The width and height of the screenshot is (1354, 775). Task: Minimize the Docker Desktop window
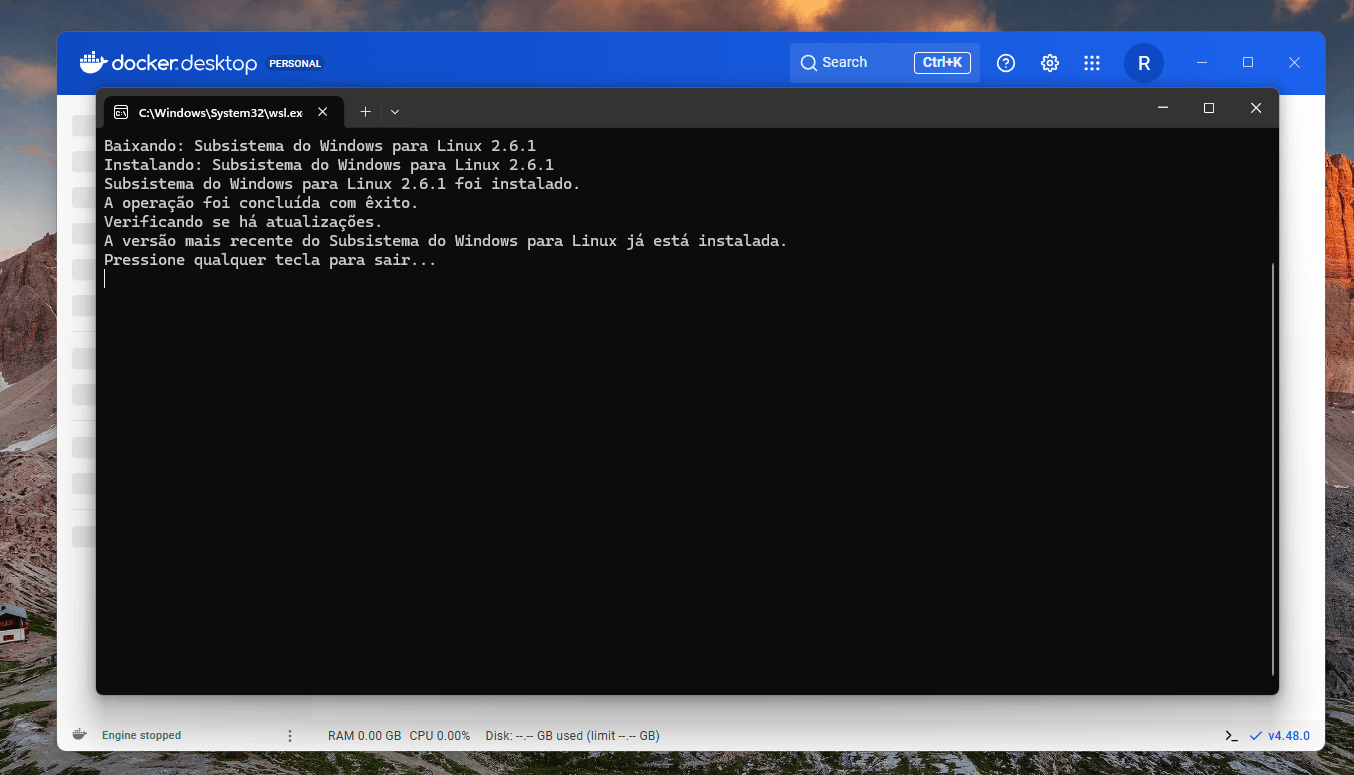[1201, 62]
